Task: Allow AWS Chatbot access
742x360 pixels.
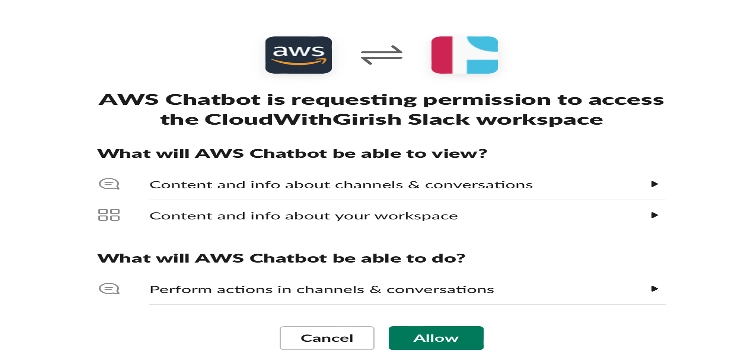Action: pyautogui.click(x=436, y=338)
